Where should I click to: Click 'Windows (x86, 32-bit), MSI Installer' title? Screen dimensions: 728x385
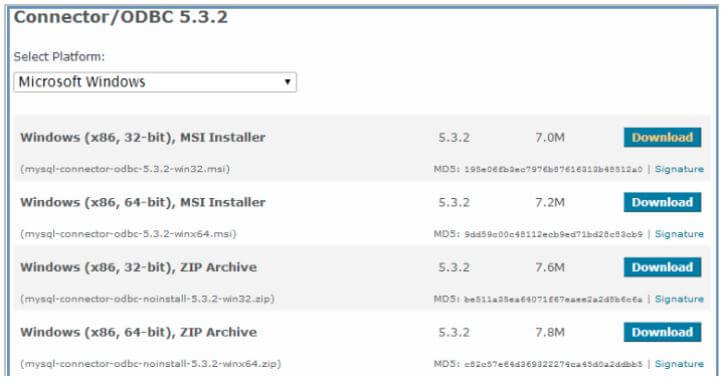point(143,137)
